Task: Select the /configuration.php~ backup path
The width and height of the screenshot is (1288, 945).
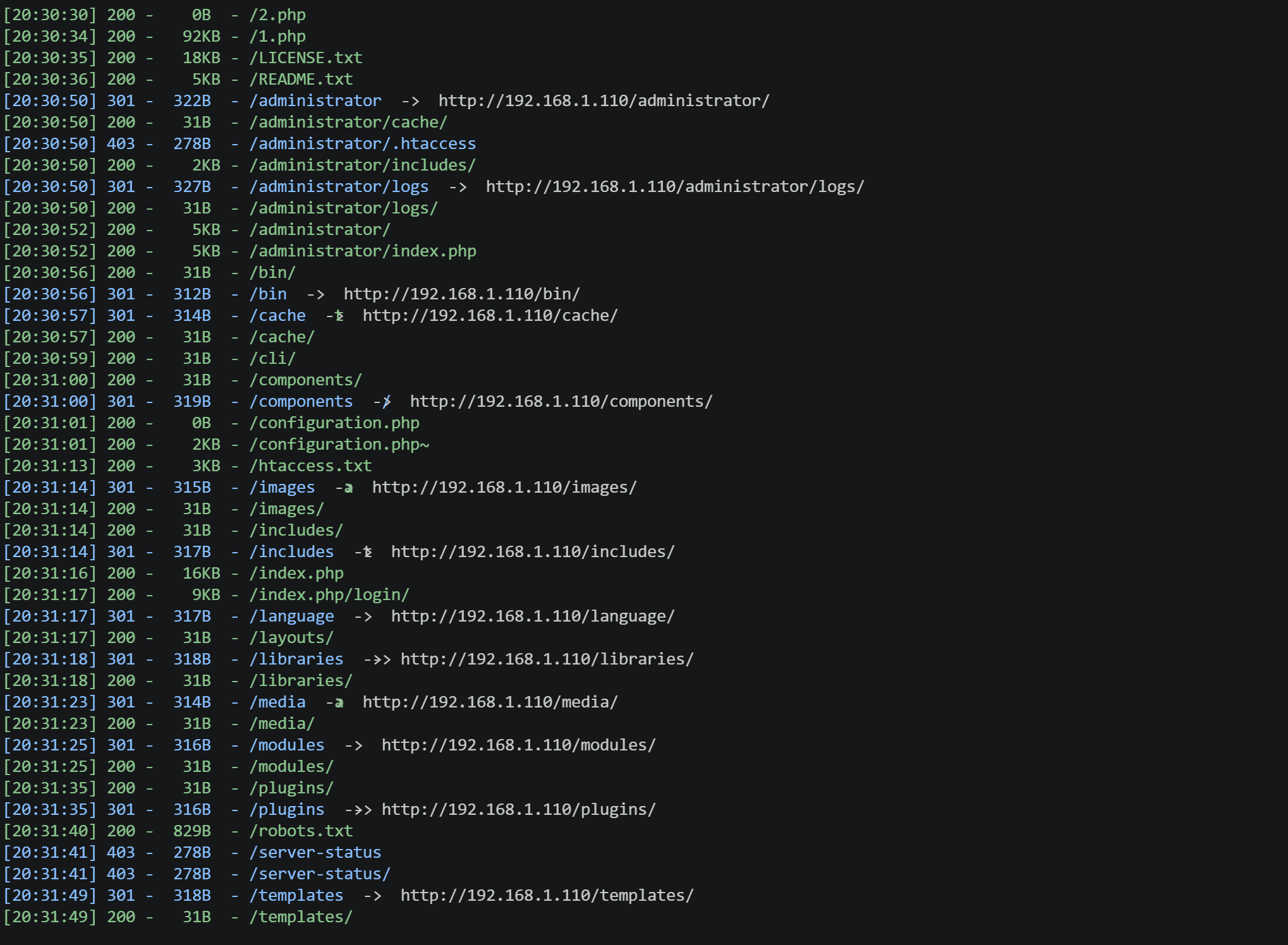Action: (x=339, y=445)
